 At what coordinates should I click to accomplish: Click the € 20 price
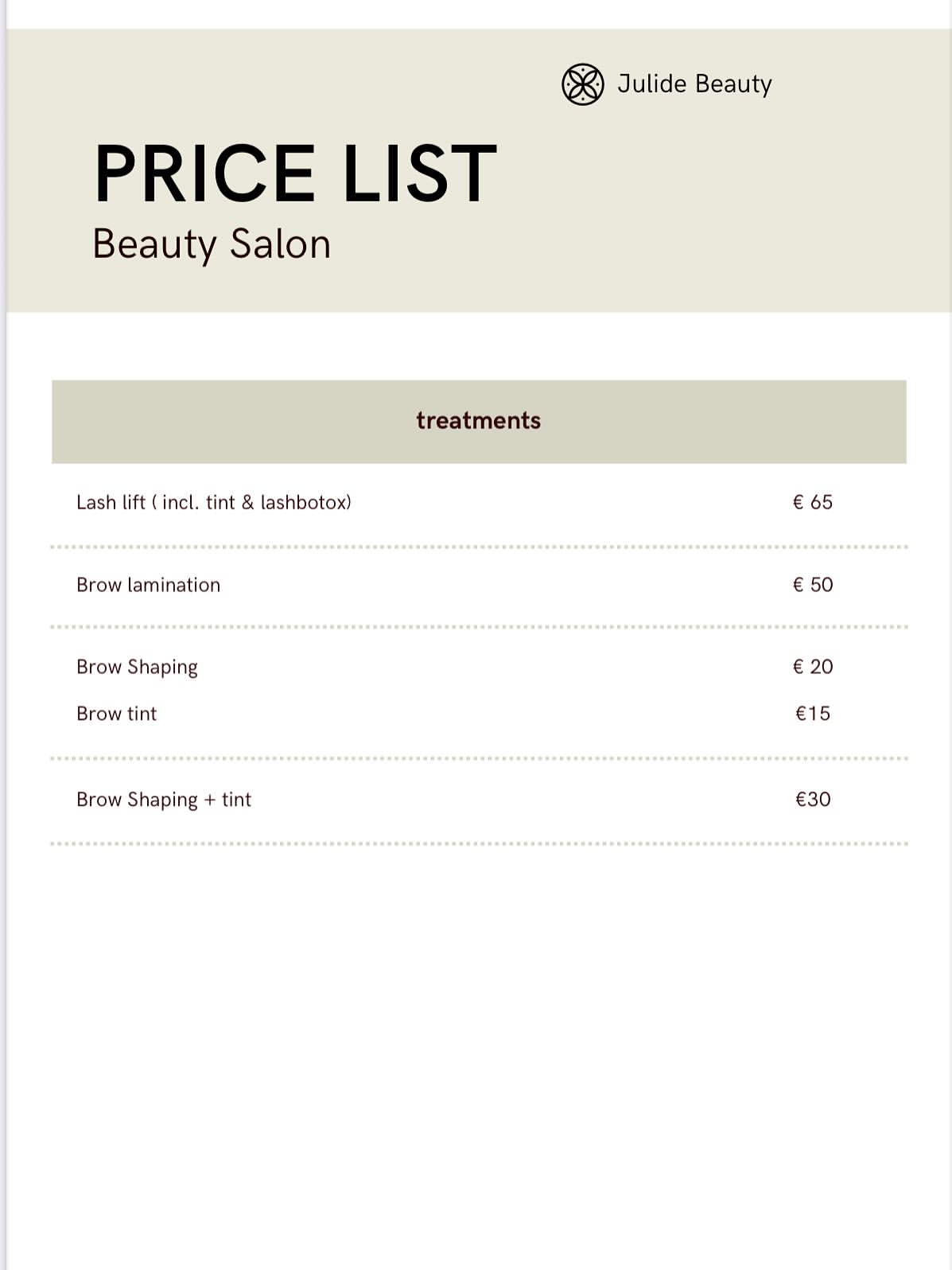(x=812, y=667)
